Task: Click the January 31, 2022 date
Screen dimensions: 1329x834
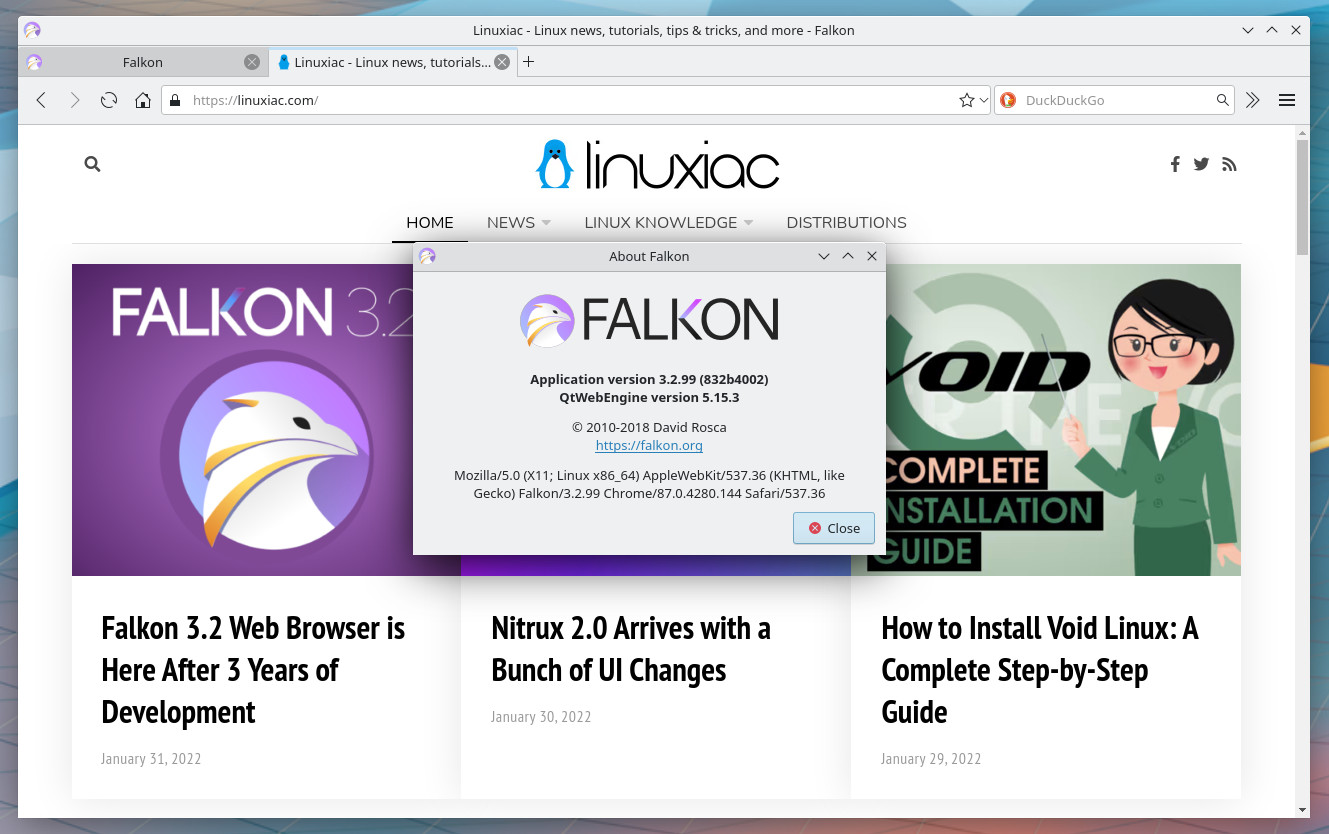Action: click(x=151, y=759)
